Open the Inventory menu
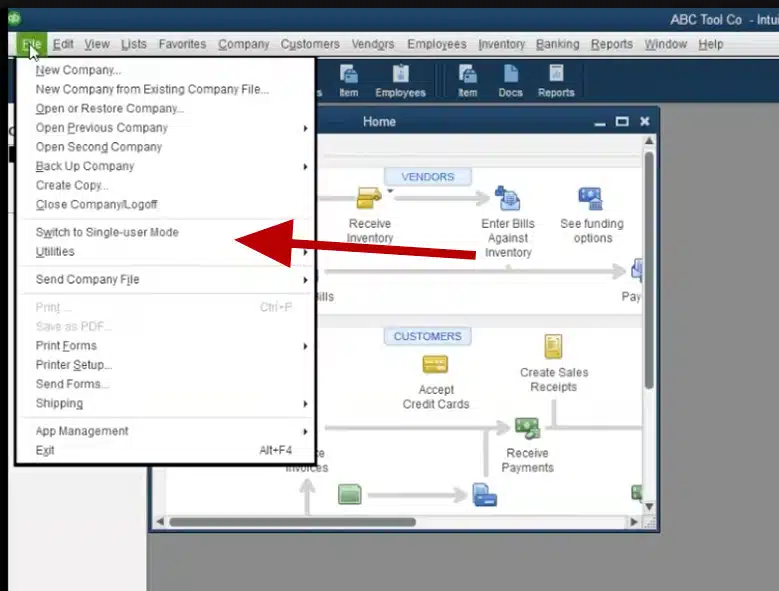Screen dimensions: 779x591 [501, 44]
